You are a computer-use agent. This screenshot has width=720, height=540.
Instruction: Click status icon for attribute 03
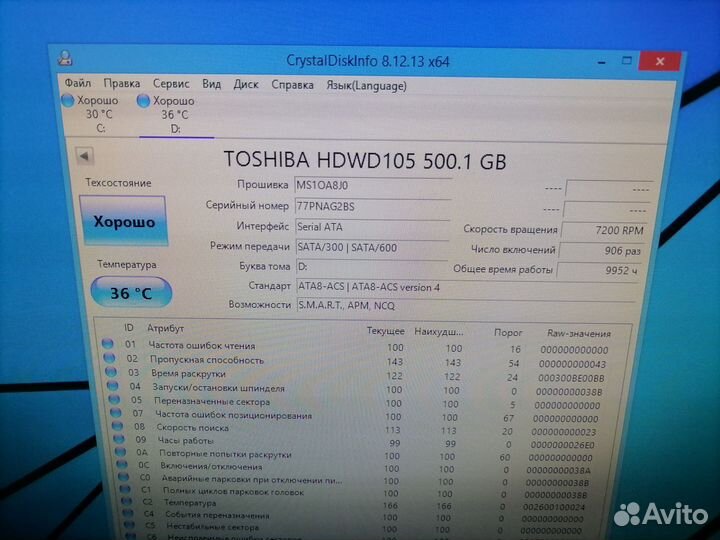click(x=111, y=371)
